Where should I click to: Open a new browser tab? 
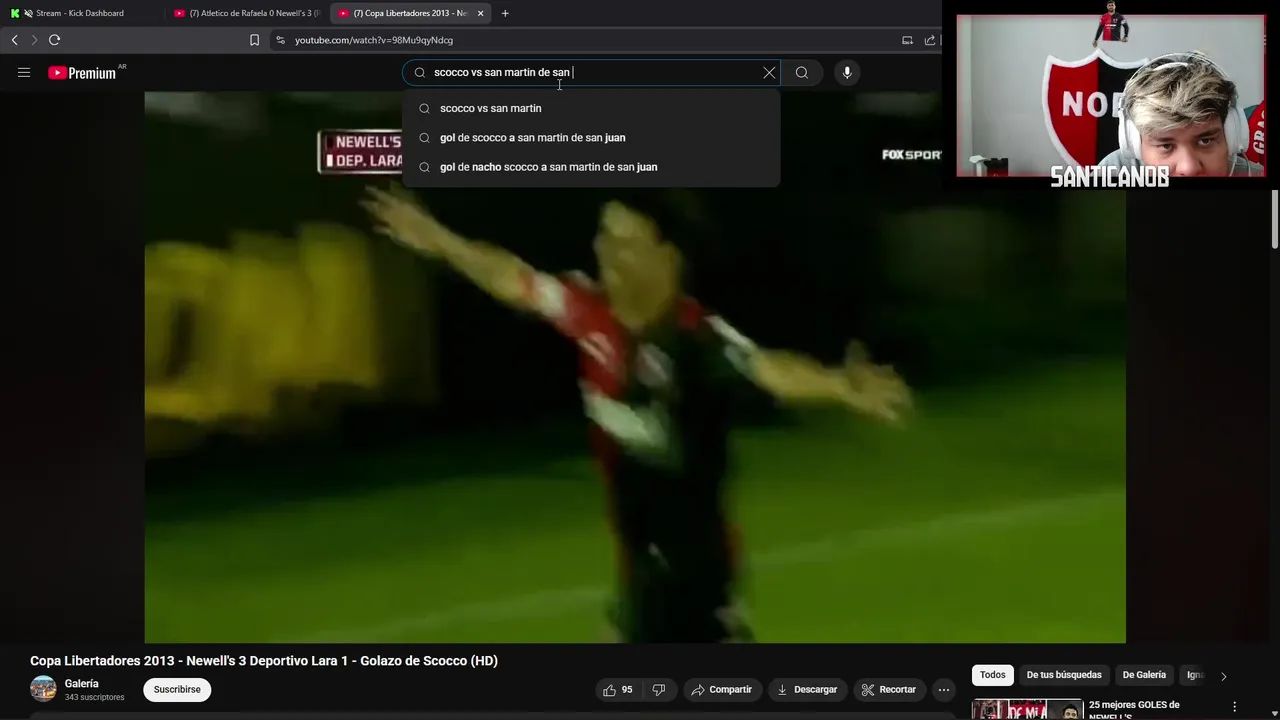point(505,13)
